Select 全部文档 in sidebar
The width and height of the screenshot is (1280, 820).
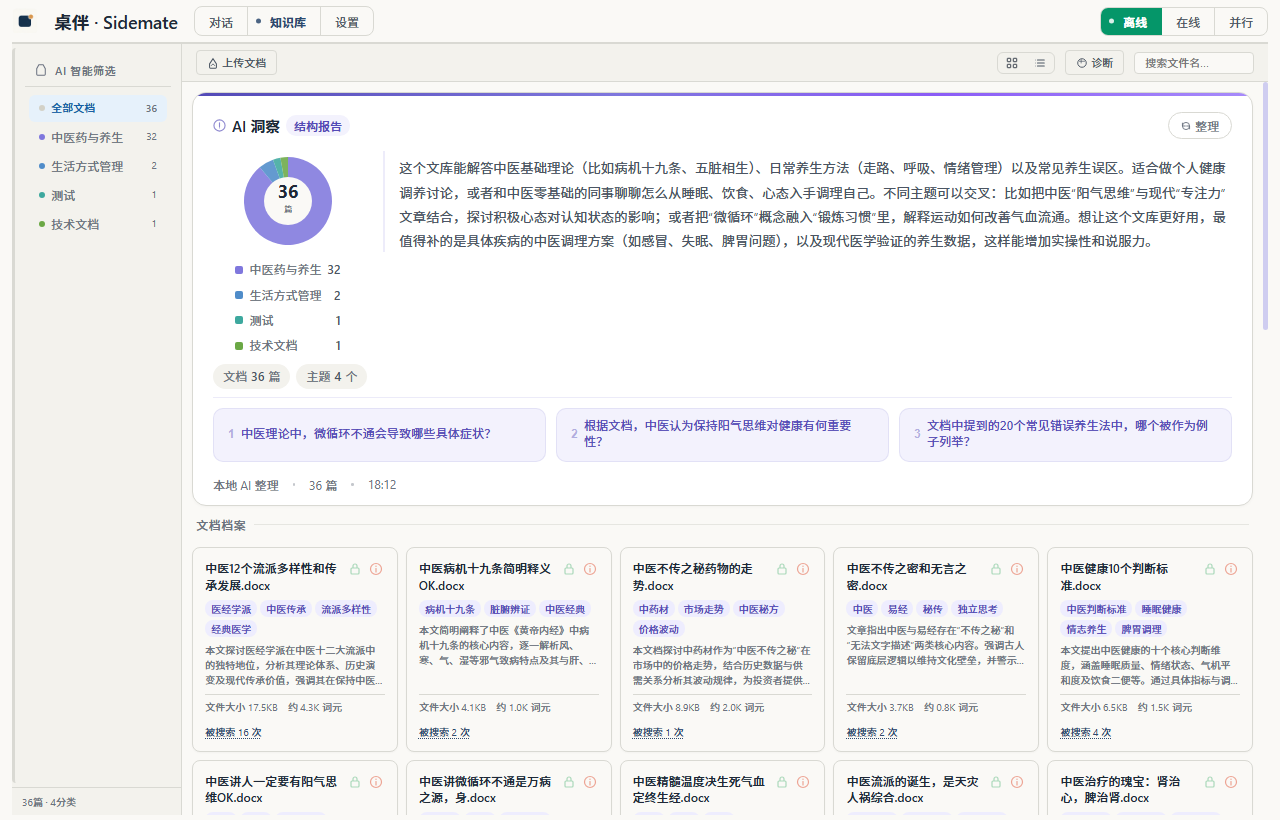click(98, 108)
